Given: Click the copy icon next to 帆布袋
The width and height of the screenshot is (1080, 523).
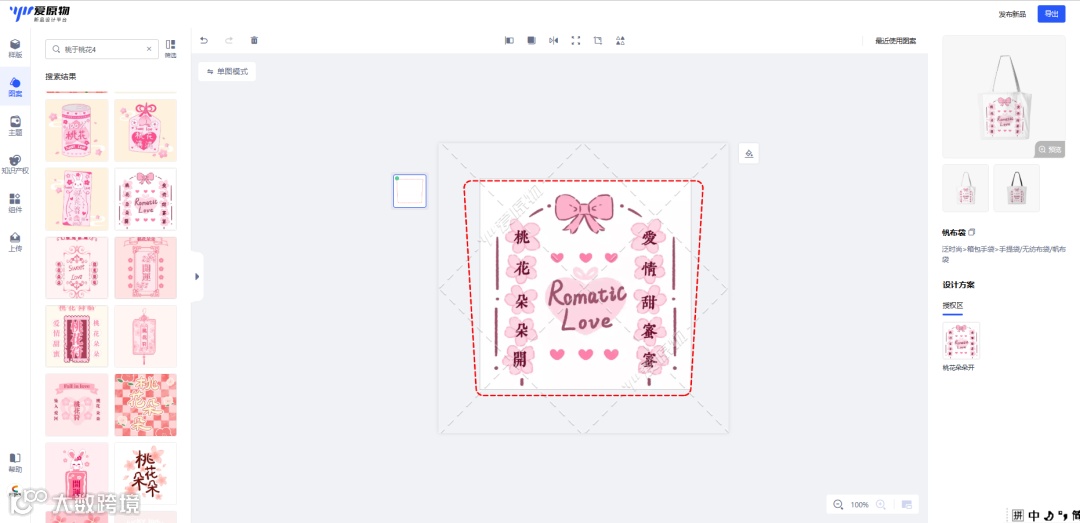Looking at the screenshot, I should 972,232.
